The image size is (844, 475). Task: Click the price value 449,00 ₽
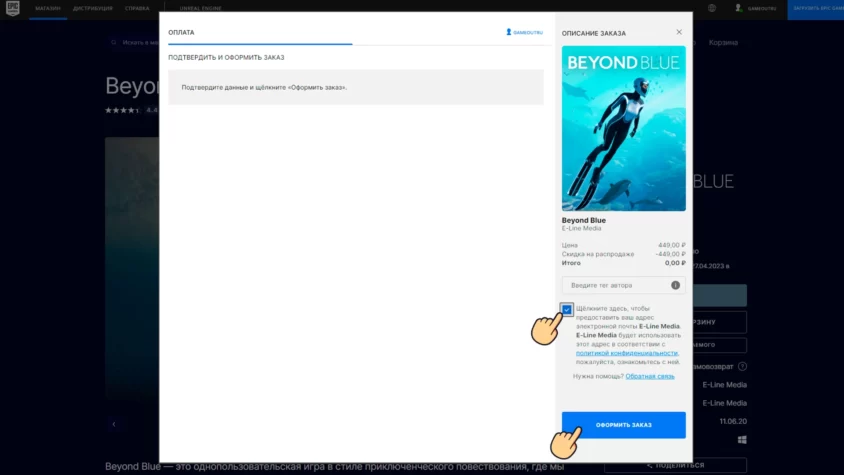point(671,246)
